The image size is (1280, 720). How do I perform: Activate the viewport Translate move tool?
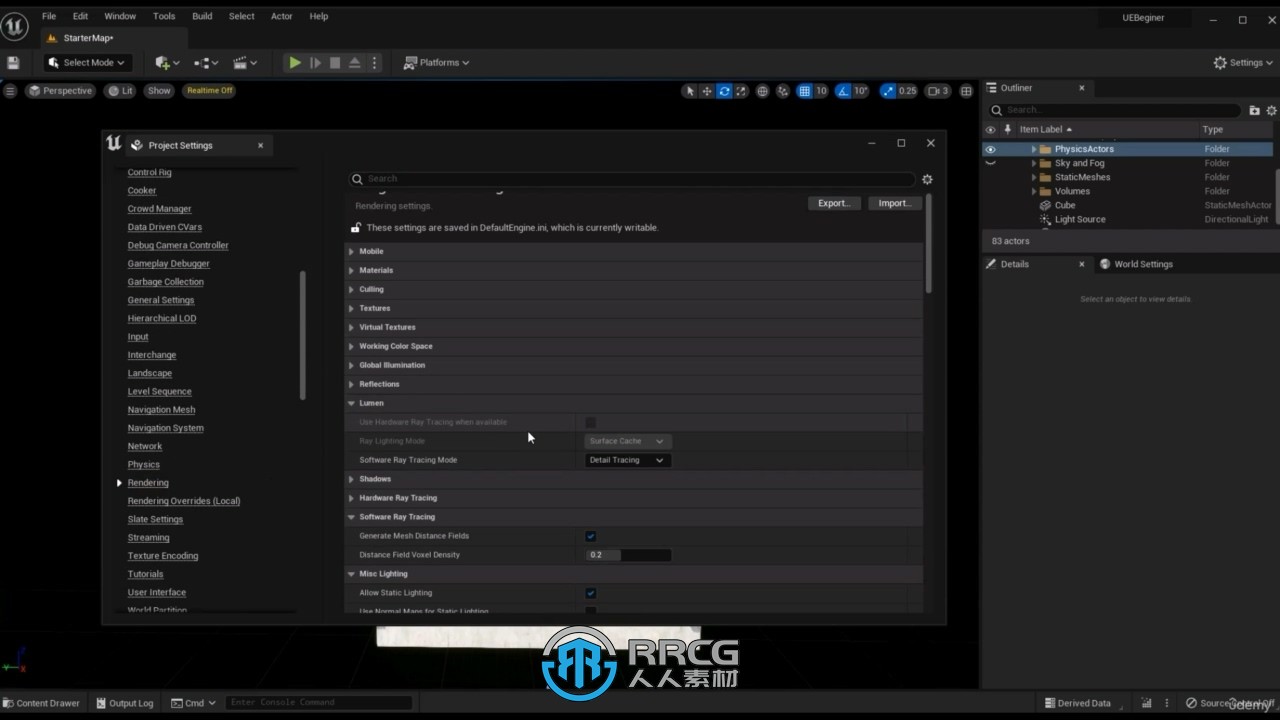pyautogui.click(x=707, y=91)
